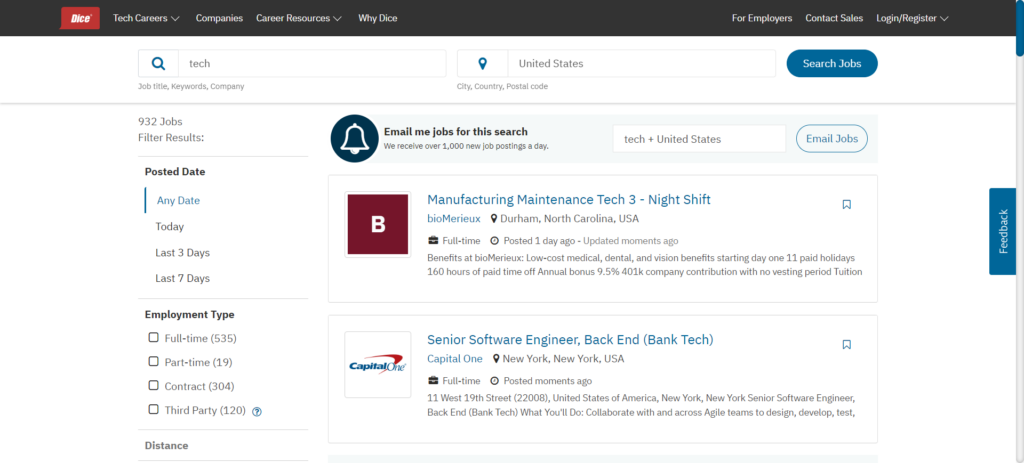Click the bell notification icon
1024x463 pixels.
pyautogui.click(x=355, y=138)
